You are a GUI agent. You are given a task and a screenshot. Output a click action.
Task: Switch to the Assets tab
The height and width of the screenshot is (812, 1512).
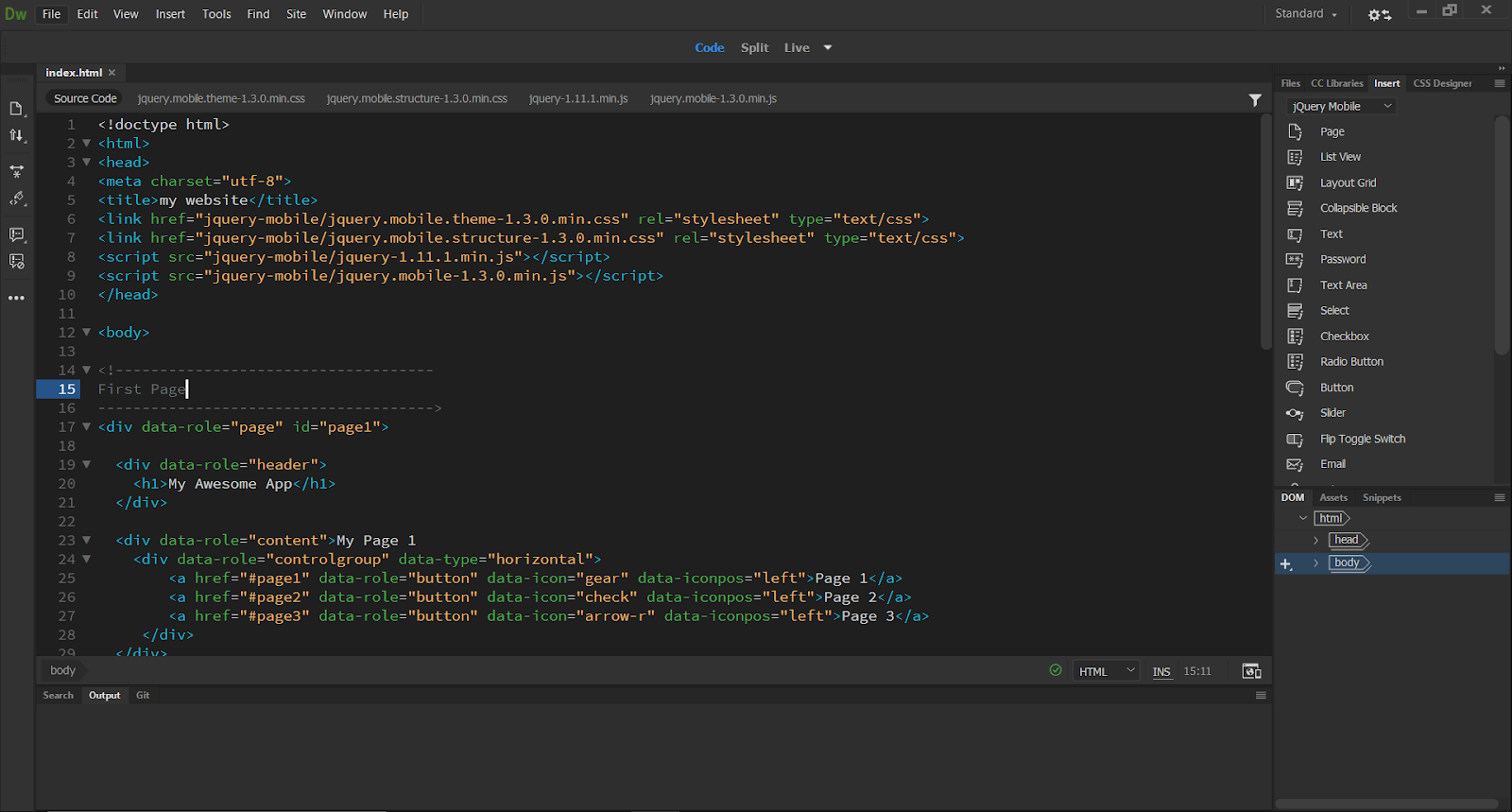coord(1333,498)
